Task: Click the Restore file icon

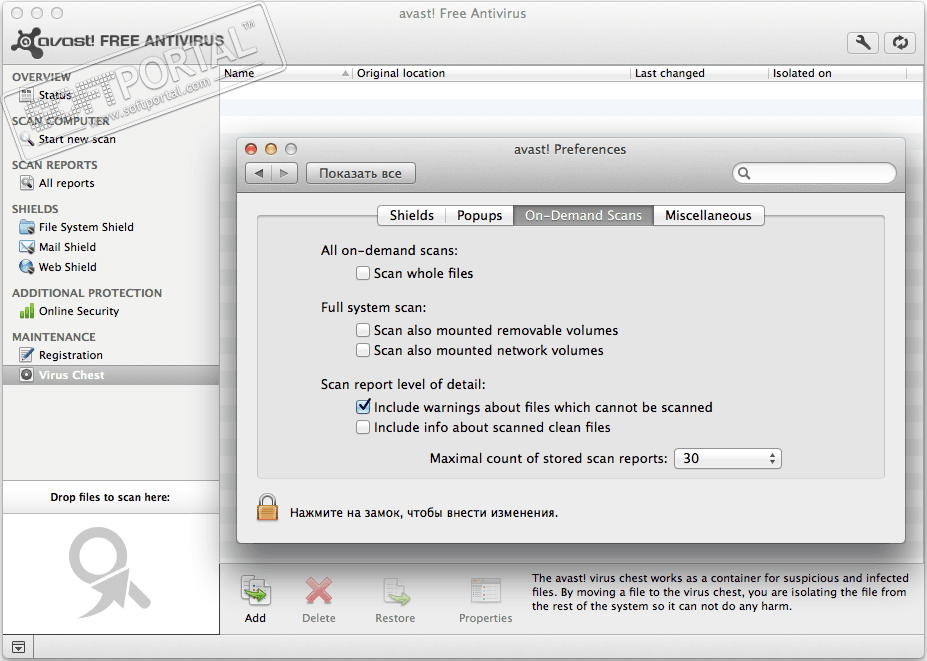Action: pos(396,592)
